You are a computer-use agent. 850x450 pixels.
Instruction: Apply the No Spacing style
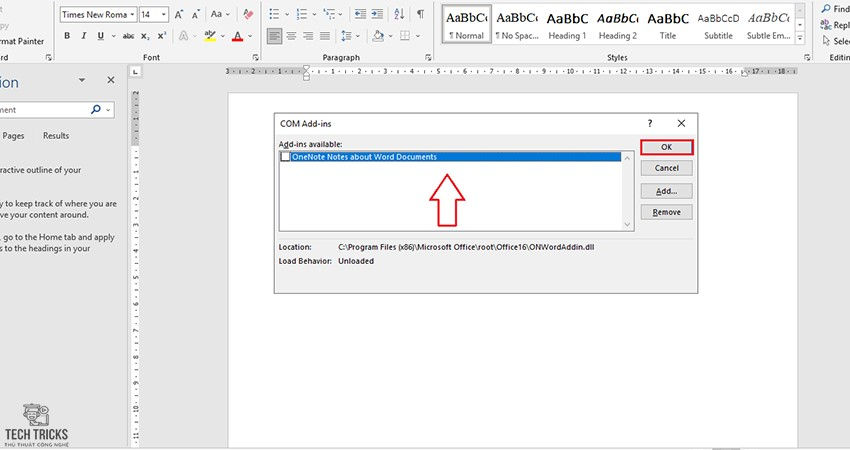[x=517, y=24]
